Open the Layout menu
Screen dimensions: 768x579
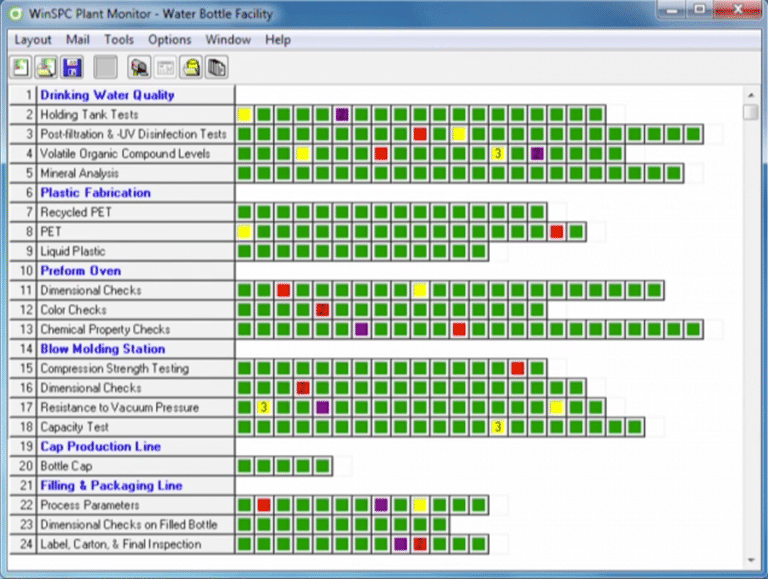click(33, 40)
